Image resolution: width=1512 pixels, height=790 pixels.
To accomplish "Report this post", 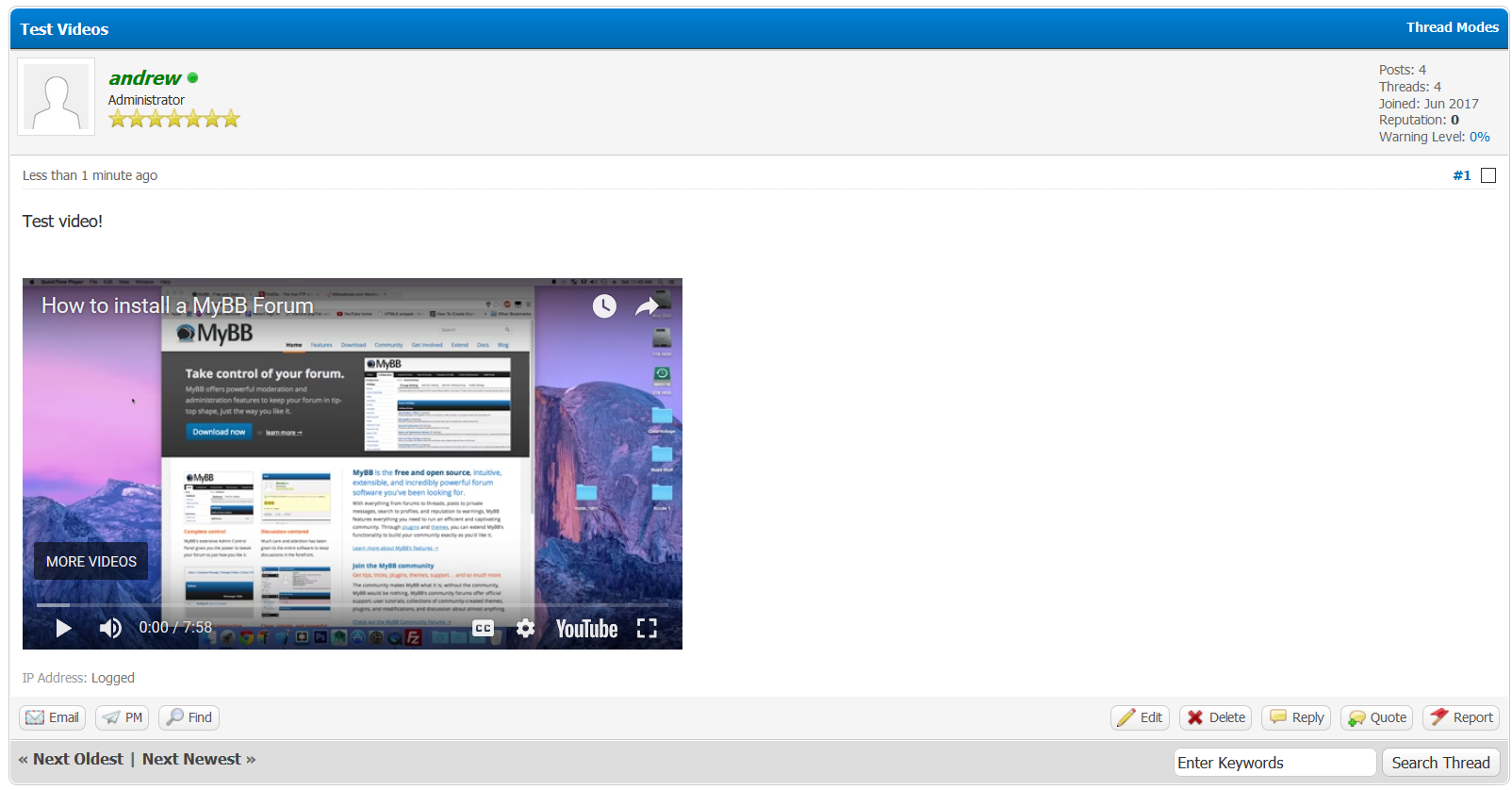I will pyautogui.click(x=1461, y=717).
